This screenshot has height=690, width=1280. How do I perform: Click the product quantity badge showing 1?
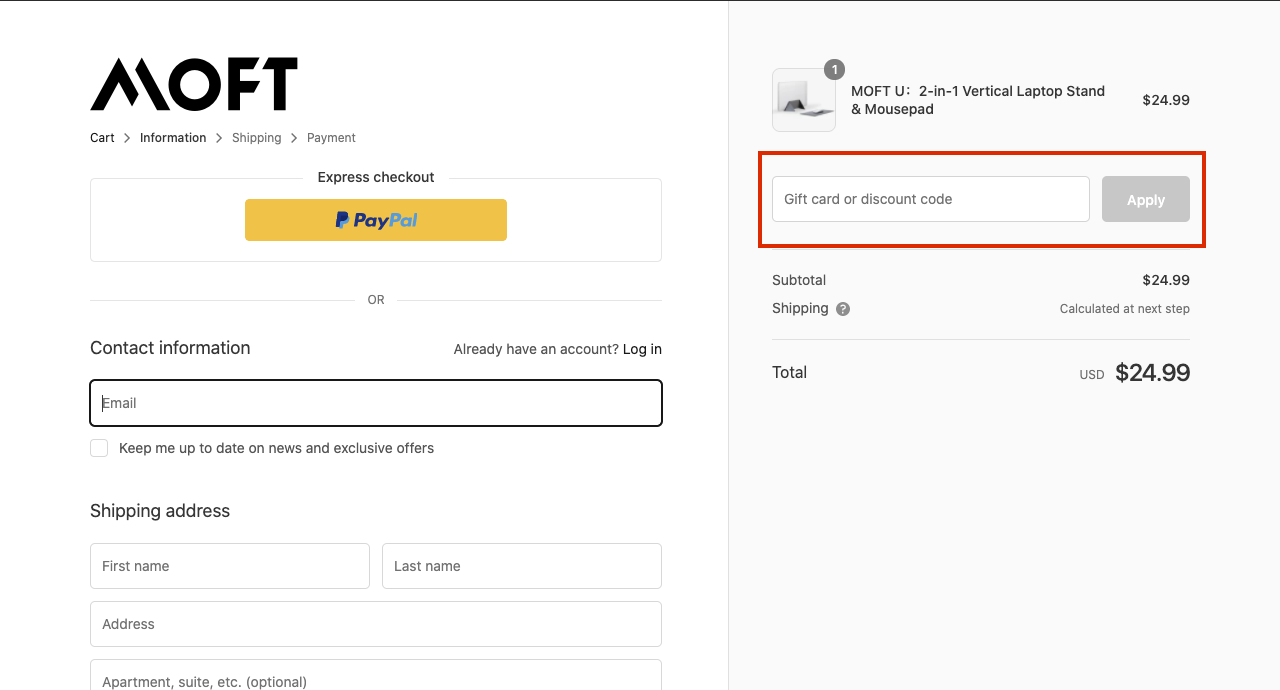[x=834, y=69]
